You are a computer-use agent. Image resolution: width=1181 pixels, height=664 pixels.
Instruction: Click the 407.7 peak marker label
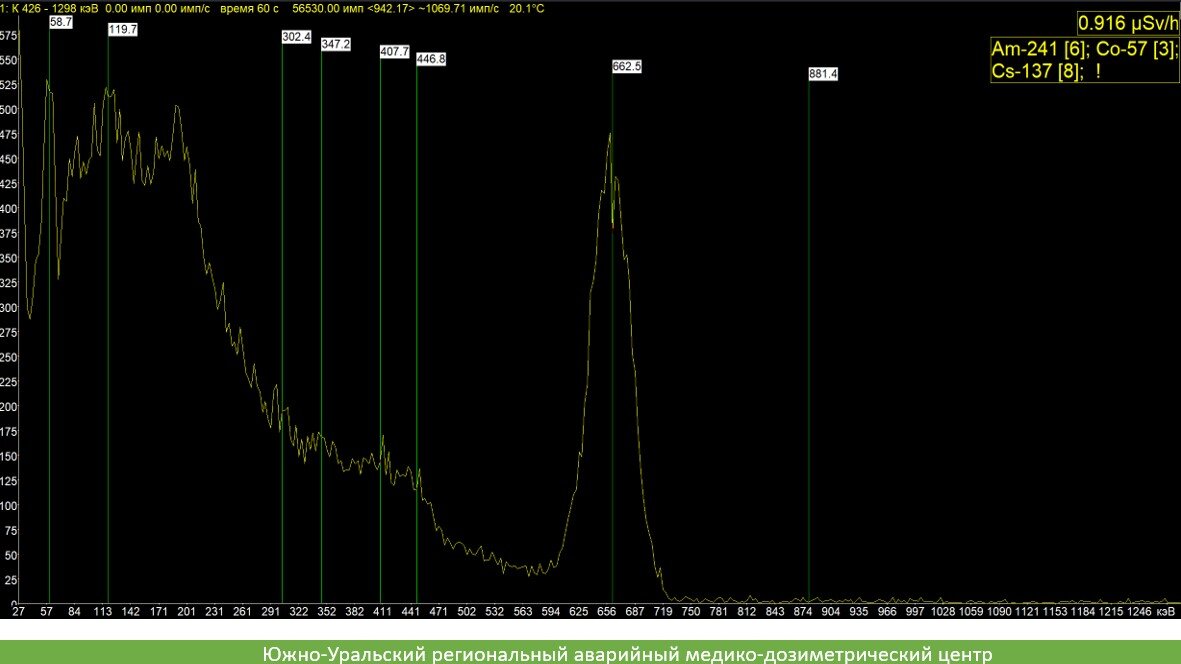click(395, 52)
